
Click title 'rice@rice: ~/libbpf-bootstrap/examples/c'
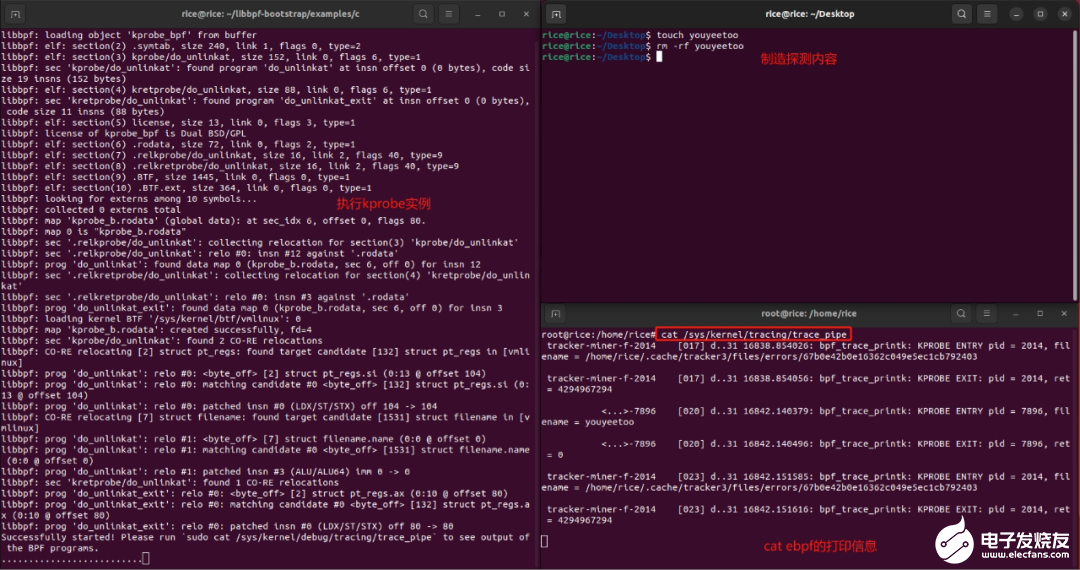[x=272, y=14]
